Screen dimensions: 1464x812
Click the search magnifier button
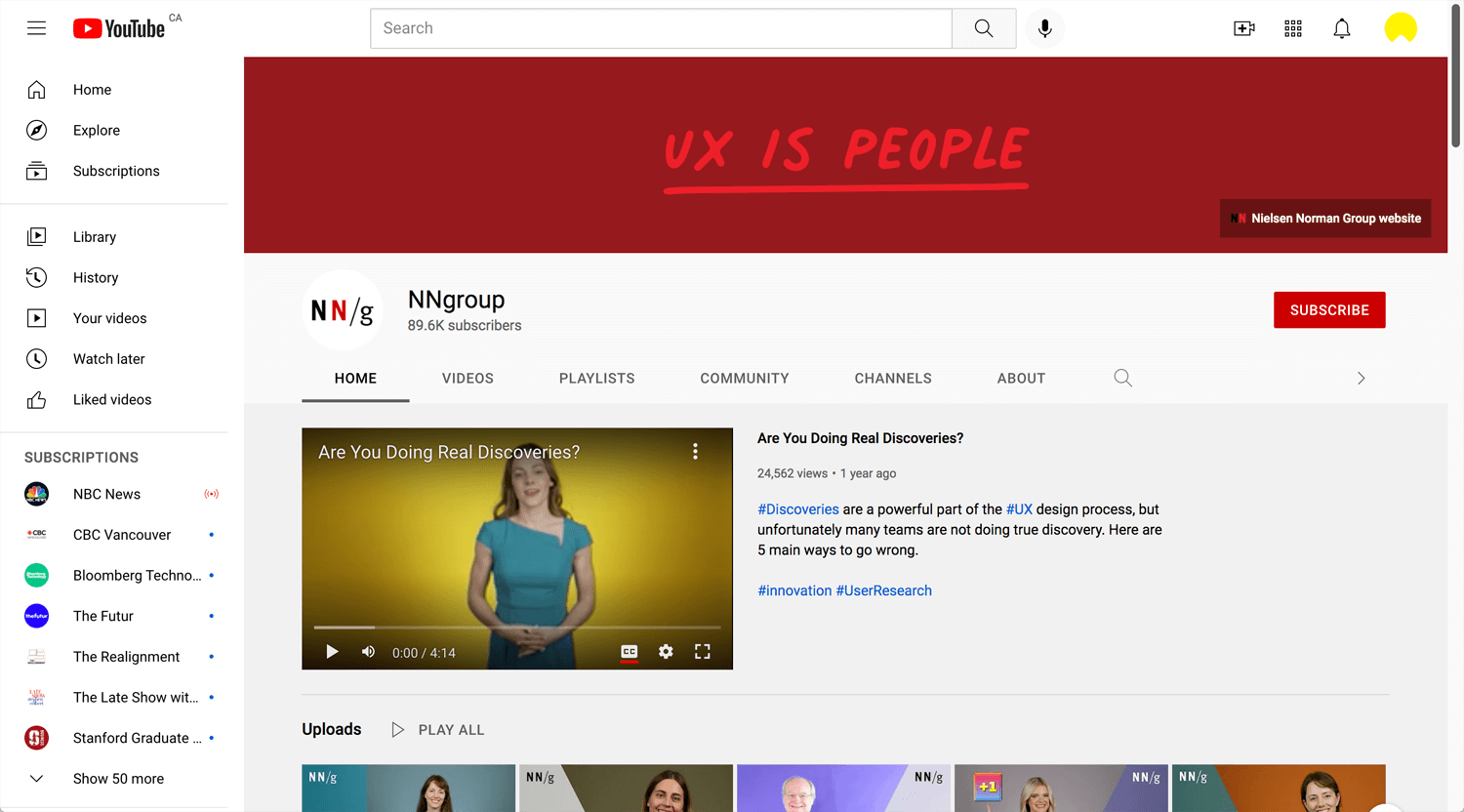[x=984, y=28]
